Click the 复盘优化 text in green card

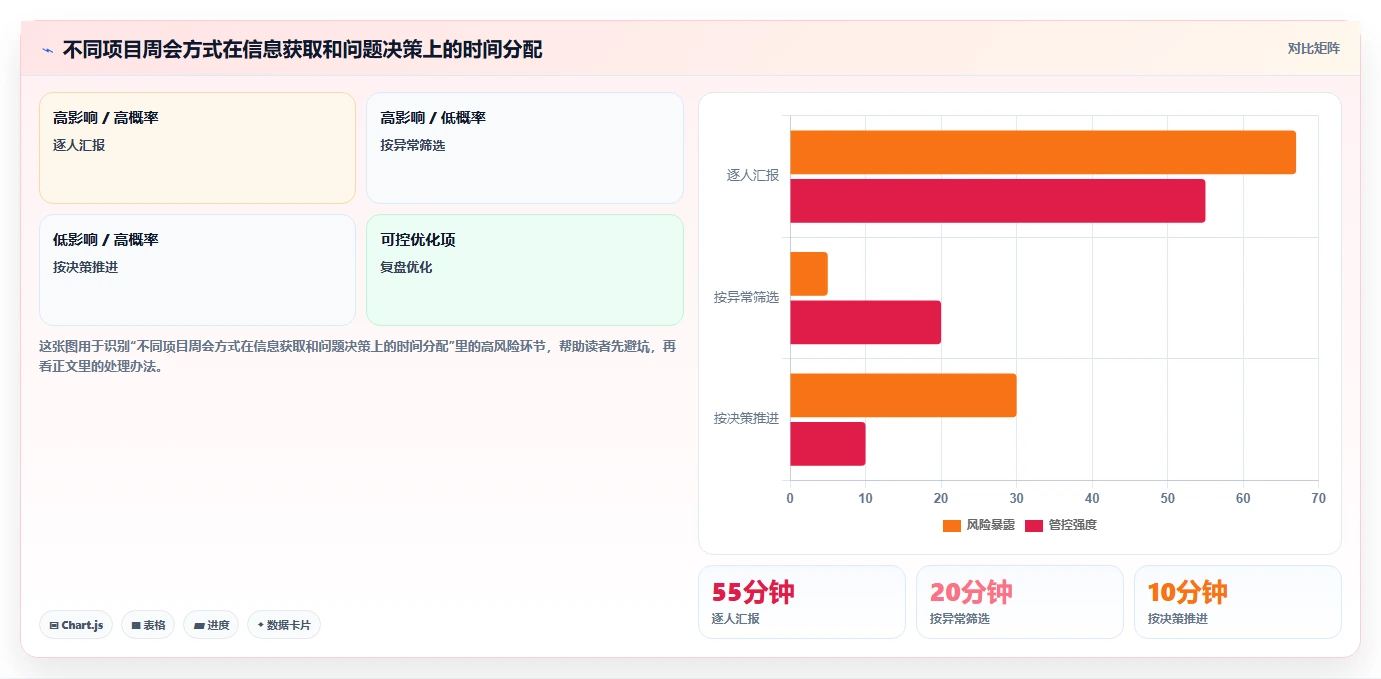406,268
